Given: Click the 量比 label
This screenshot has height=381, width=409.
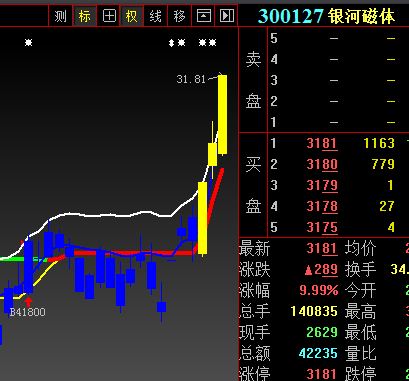Looking at the screenshot, I should [360, 353].
